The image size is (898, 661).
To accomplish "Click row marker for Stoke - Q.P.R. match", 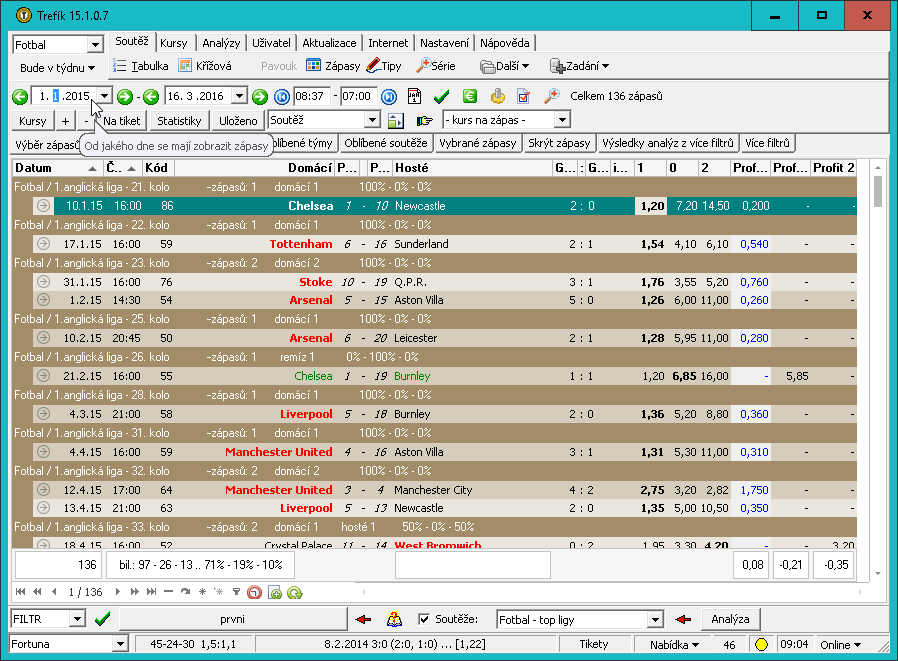I will pyautogui.click(x=44, y=282).
